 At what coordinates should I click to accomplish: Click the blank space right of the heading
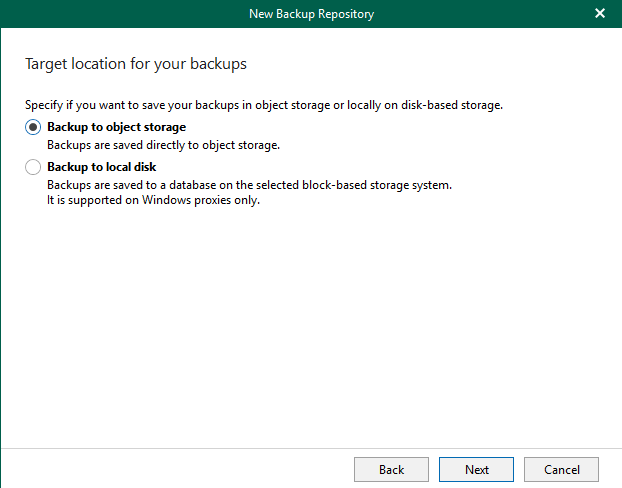pos(430,64)
